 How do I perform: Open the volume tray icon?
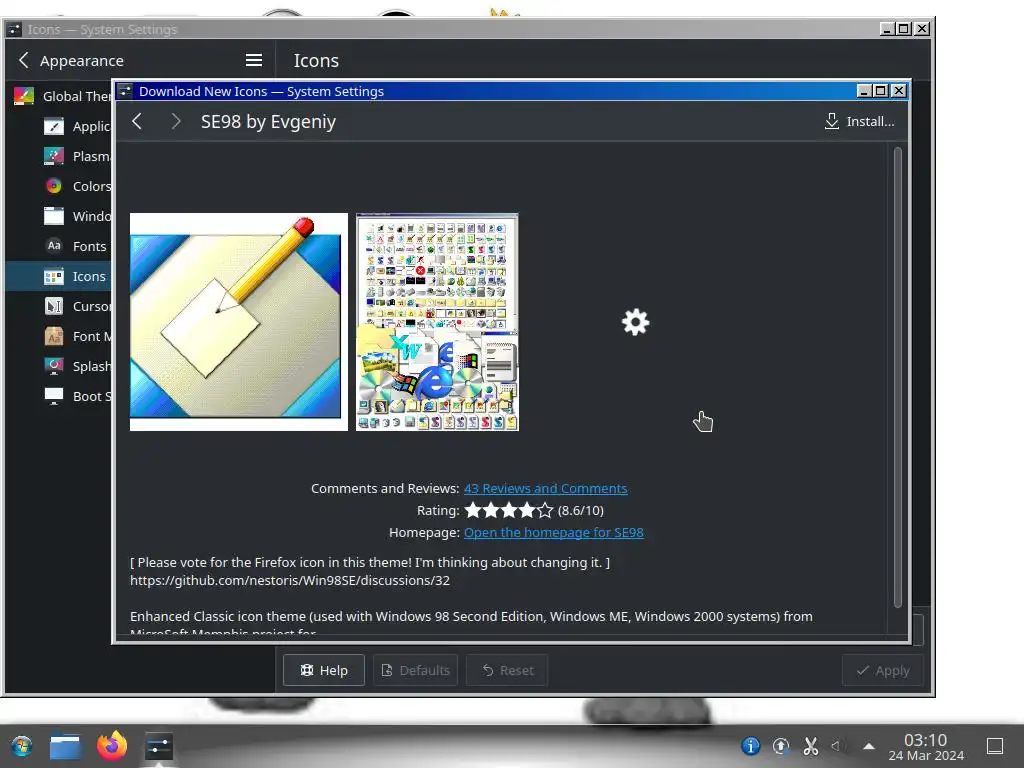[x=836, y=746]
